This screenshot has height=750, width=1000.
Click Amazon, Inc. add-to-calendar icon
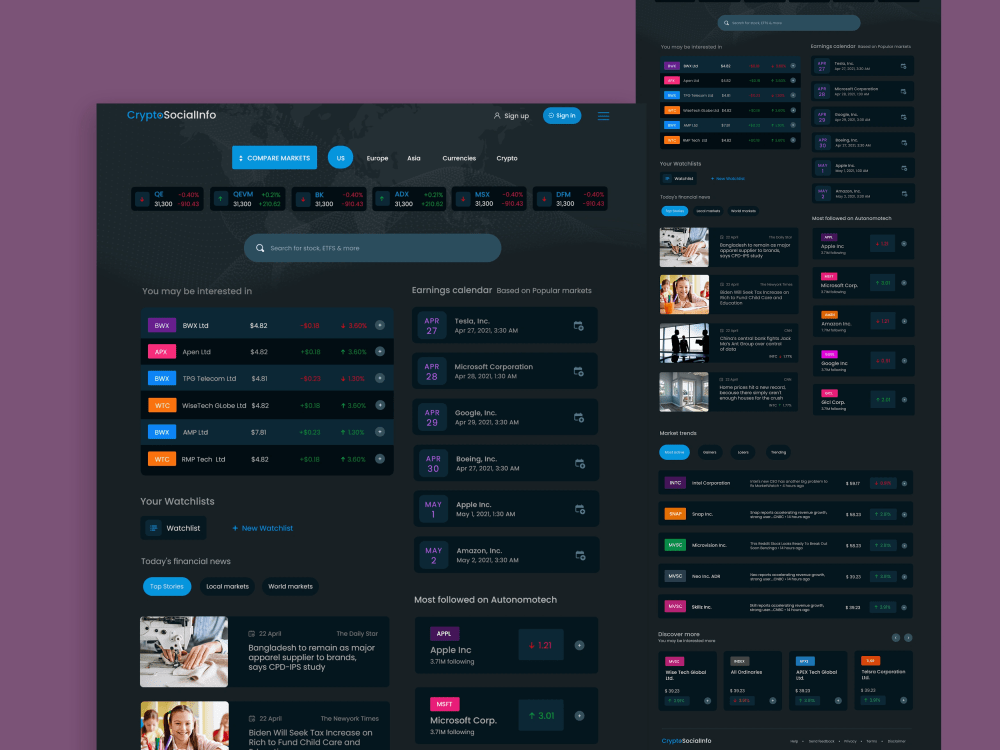tap(580, 555)
